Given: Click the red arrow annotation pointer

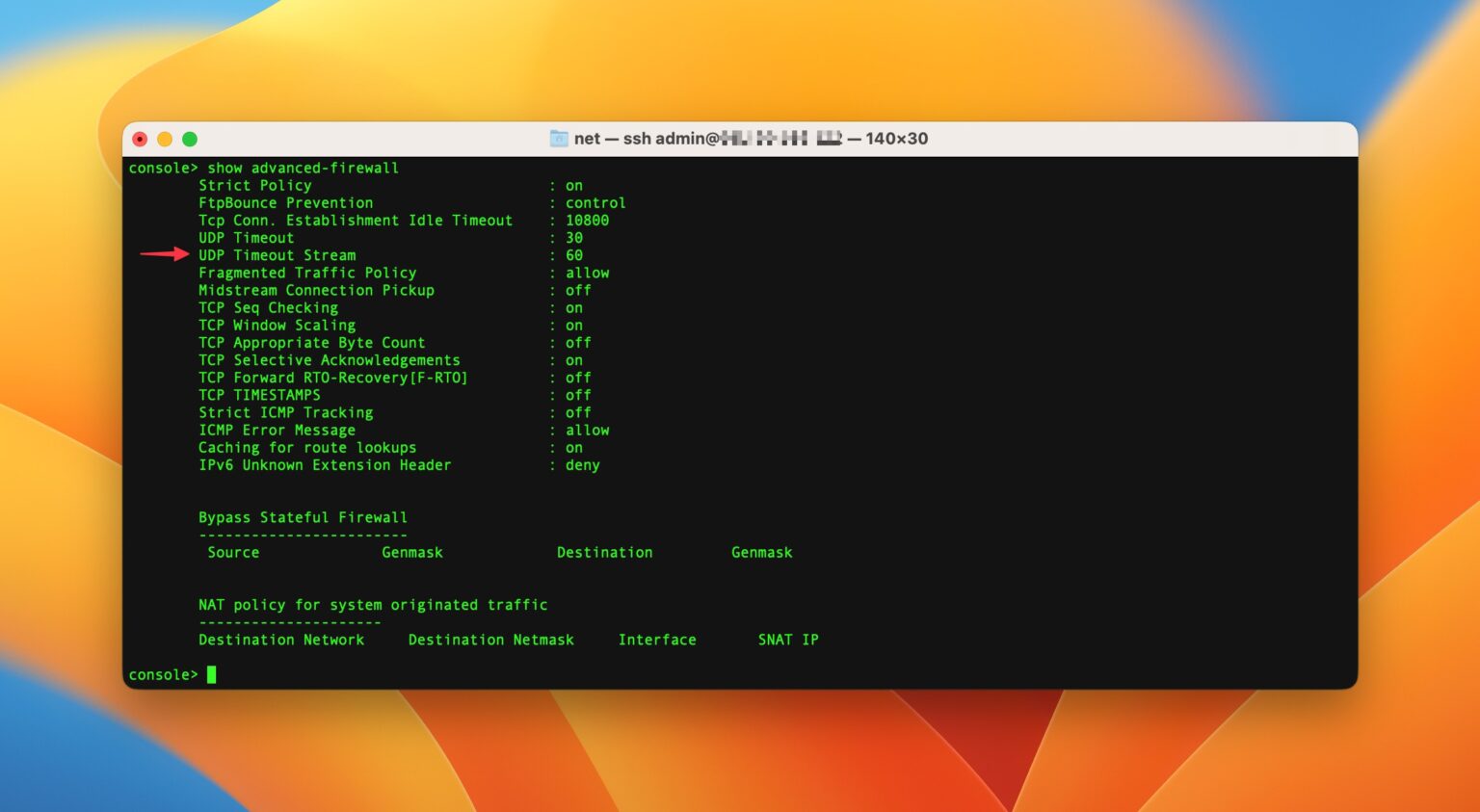Looking at the screenshot, I should click(x=164, y=254).
